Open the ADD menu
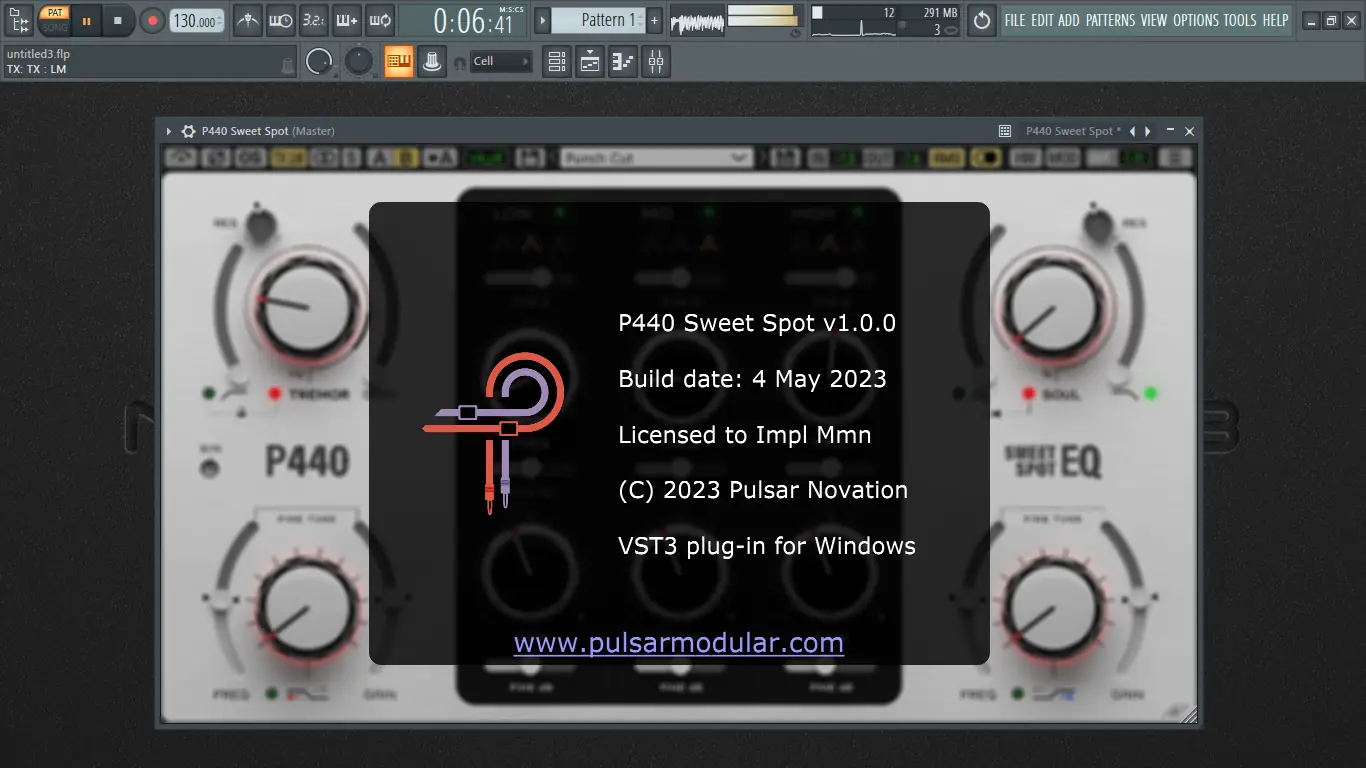 click(1069, 20)
